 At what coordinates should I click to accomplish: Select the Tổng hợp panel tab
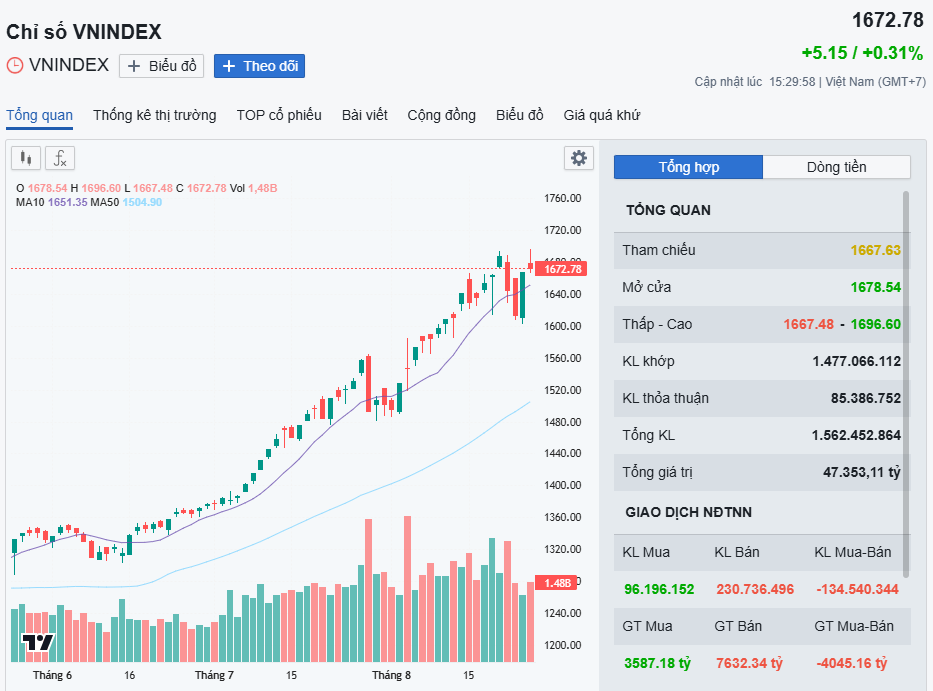tap(688, 167)
